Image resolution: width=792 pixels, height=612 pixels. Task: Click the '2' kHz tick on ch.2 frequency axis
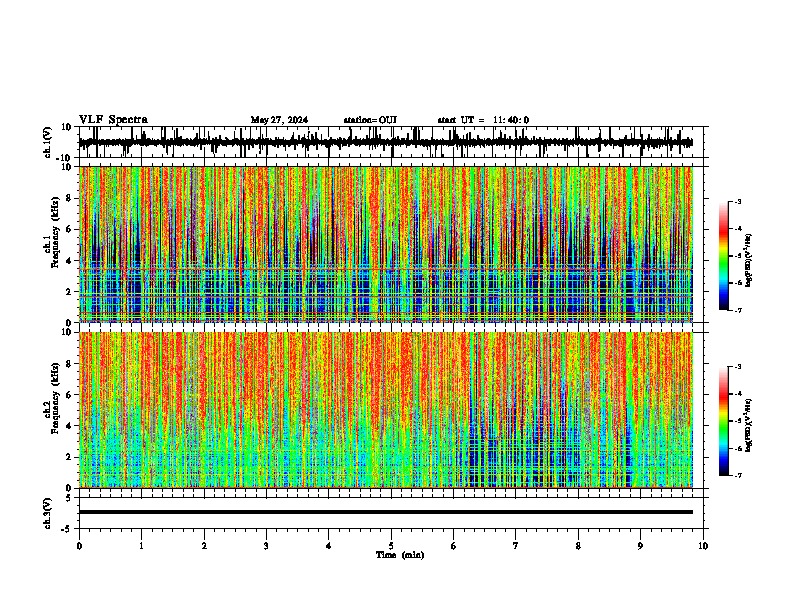coord(69,457)
